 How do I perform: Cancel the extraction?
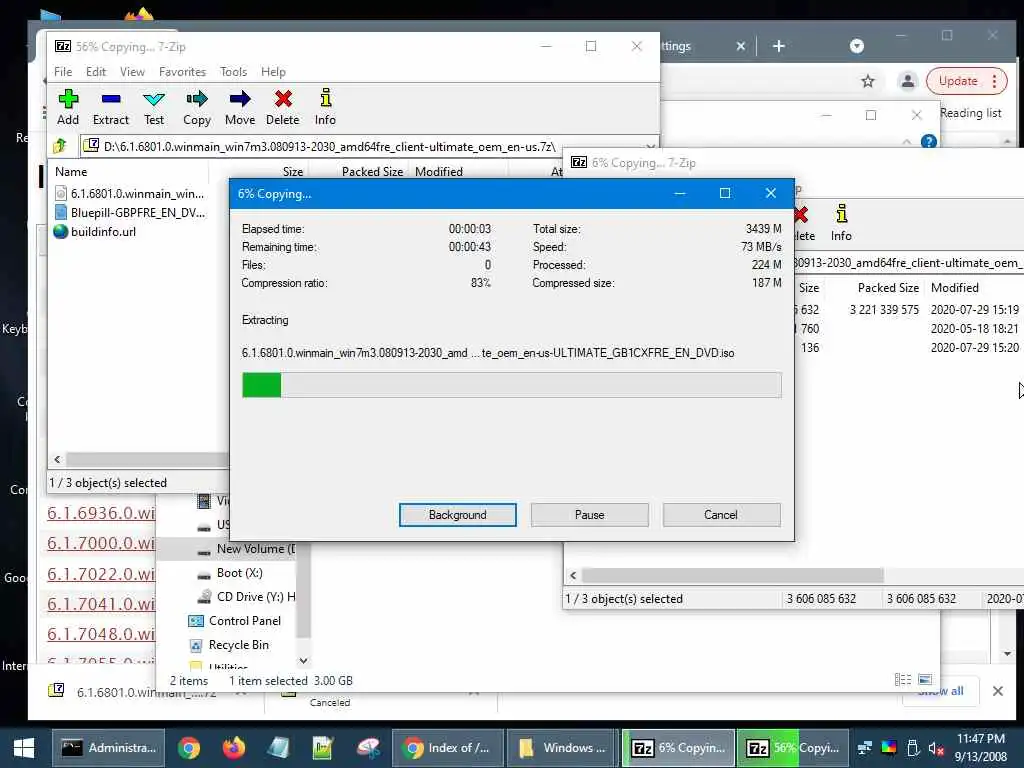click(x=721, y=515)
